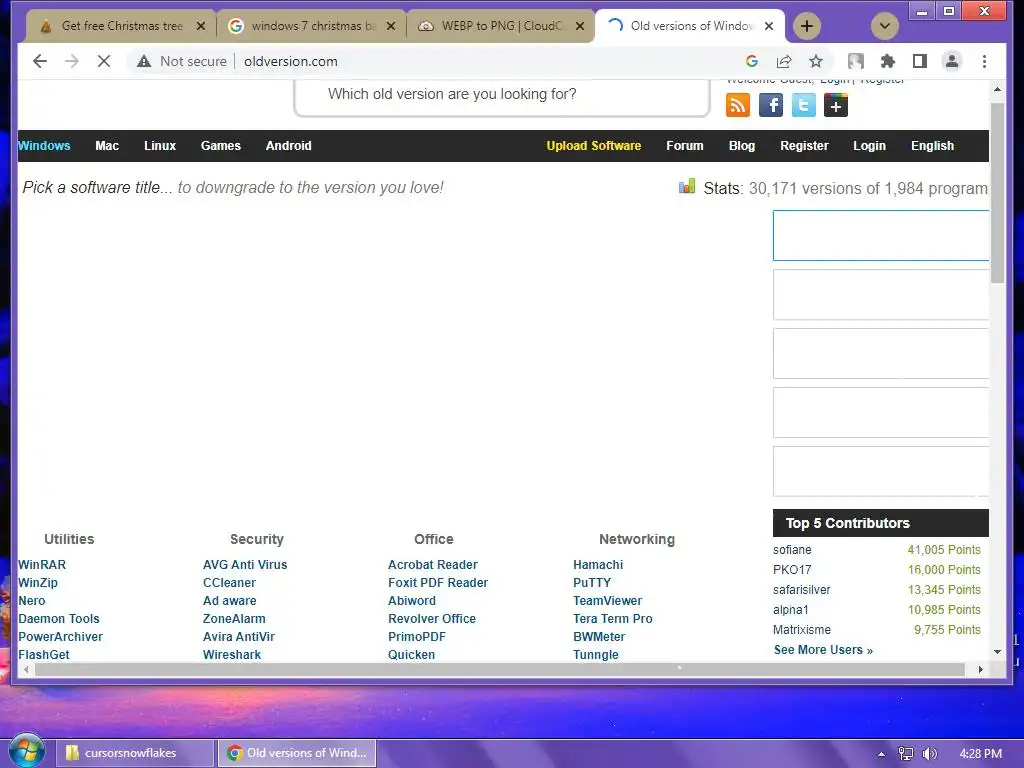Select the Linux category in nav bar
This screenshot has width=1024, height=768.
pos(160,146)
